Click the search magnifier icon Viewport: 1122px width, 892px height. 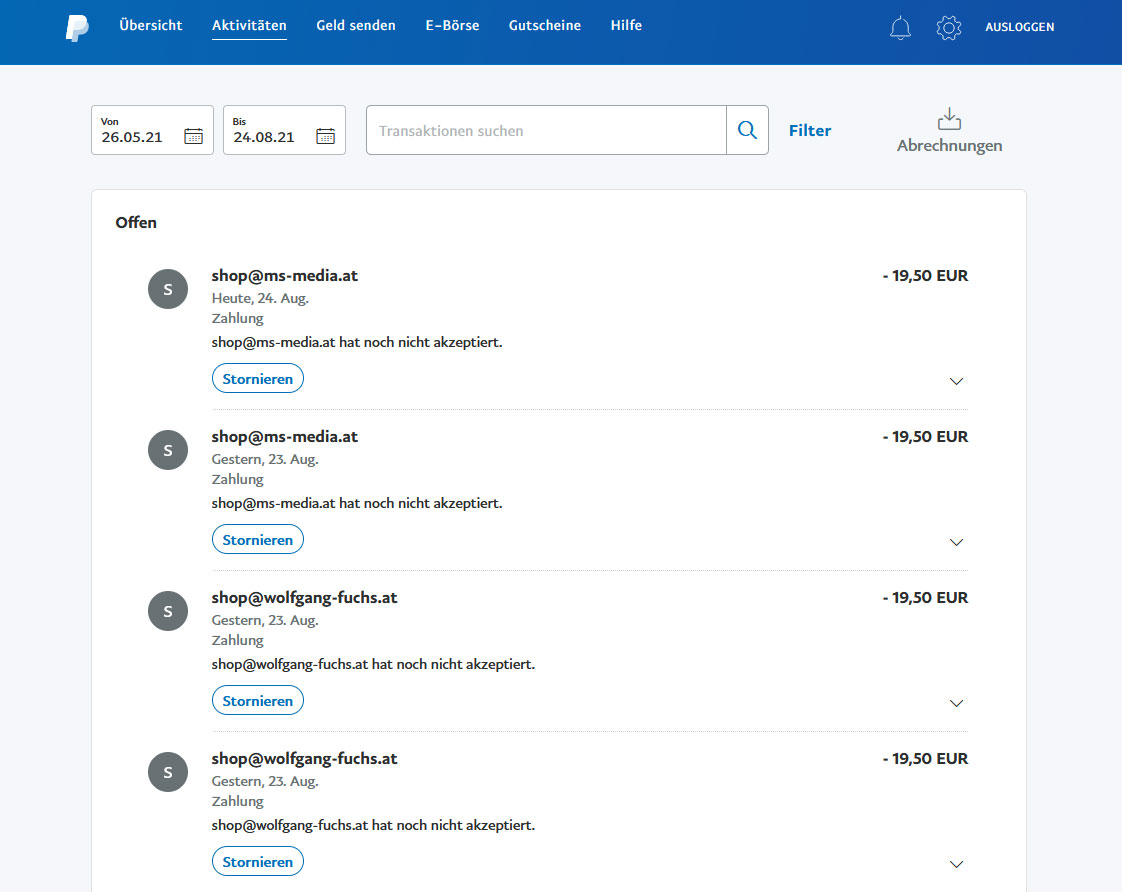pos(747,130)
